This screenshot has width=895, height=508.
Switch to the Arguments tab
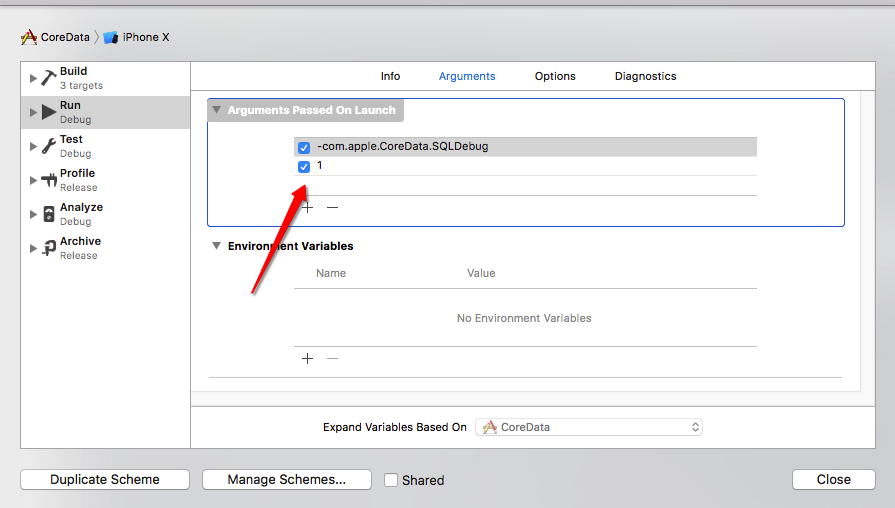pyautogui.click(x=467, y=76)
